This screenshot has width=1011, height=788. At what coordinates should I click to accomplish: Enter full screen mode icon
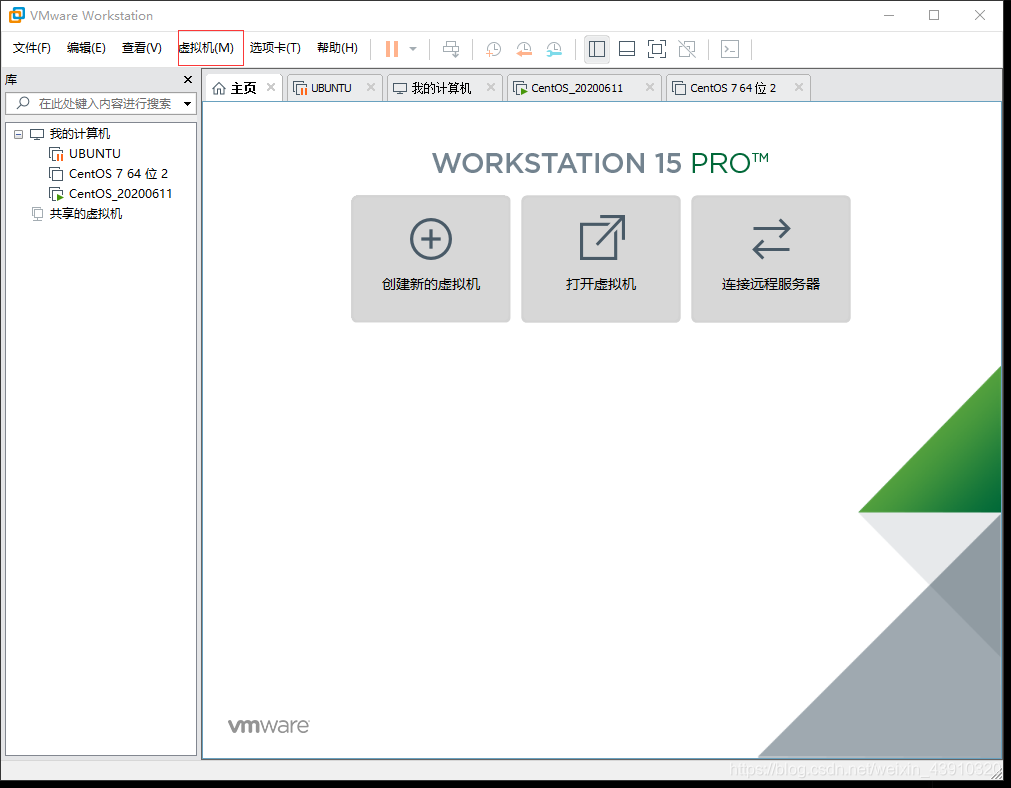[x=657, y=49]
